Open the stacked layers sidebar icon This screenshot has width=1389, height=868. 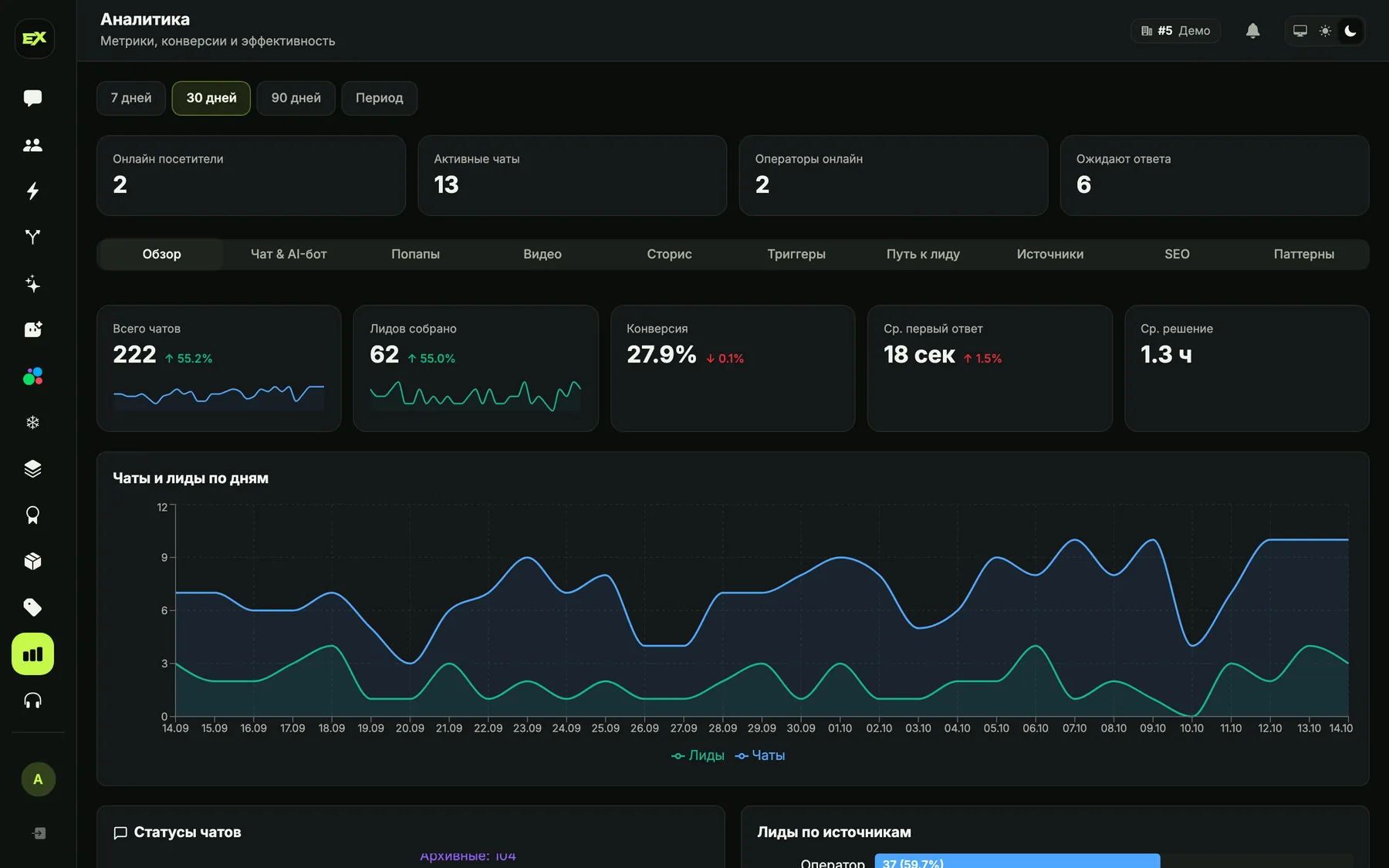32,469
